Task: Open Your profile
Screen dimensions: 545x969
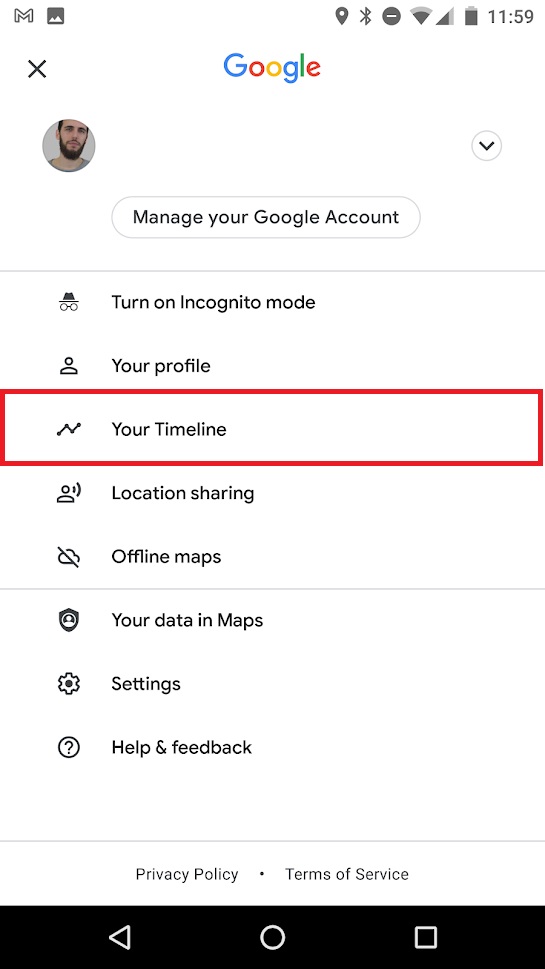Action: tap(272, 366)
